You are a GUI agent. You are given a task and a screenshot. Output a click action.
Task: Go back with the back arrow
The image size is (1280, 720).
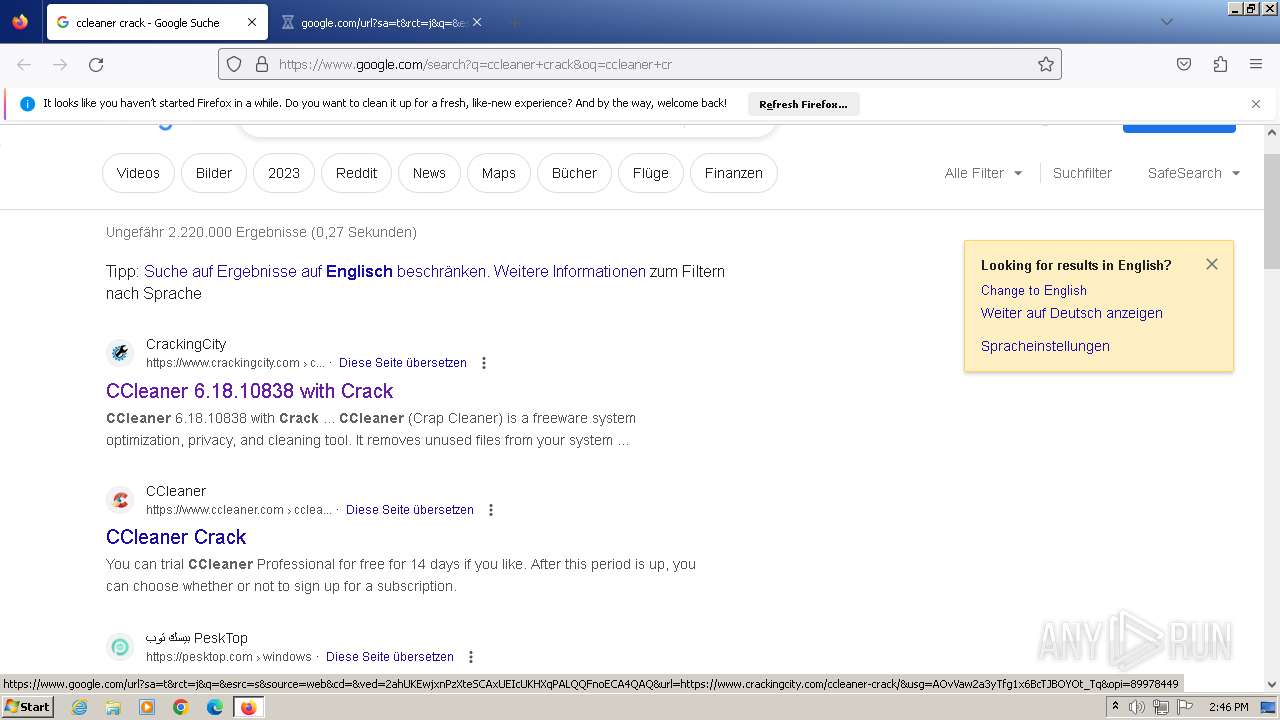(24, 64)
